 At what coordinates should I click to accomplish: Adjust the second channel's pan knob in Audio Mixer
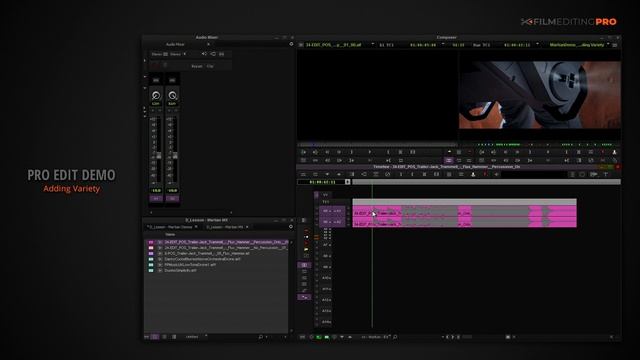(172, 96)
